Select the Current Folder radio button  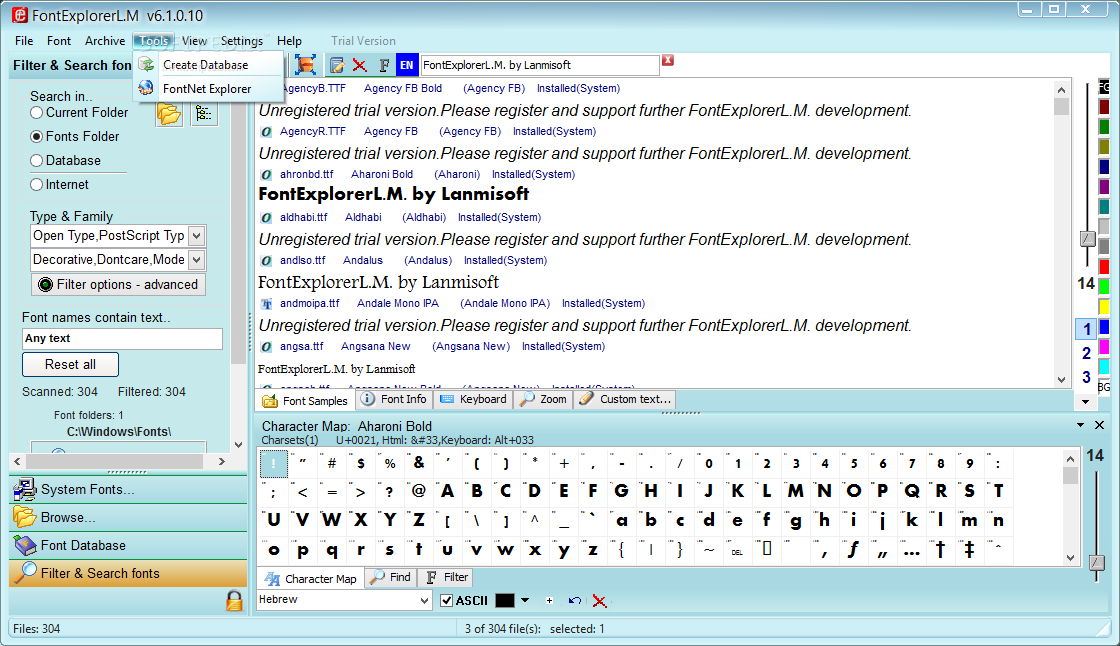36,113
